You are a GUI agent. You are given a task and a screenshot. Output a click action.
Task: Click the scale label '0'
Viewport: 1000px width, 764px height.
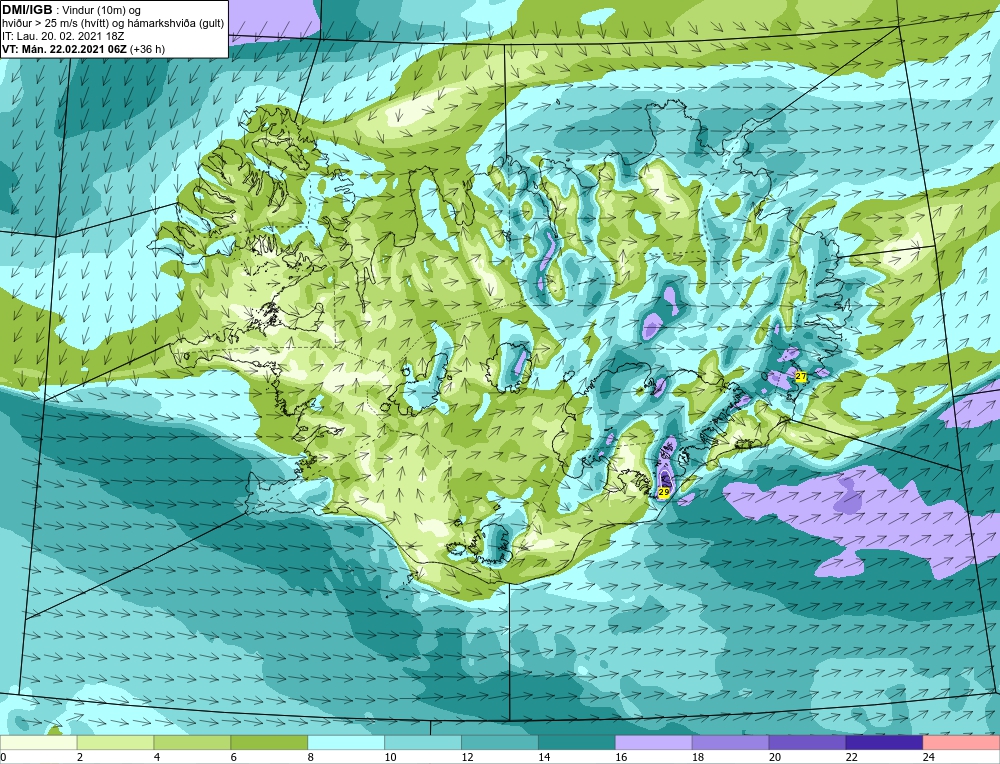(x=3, y=757)
